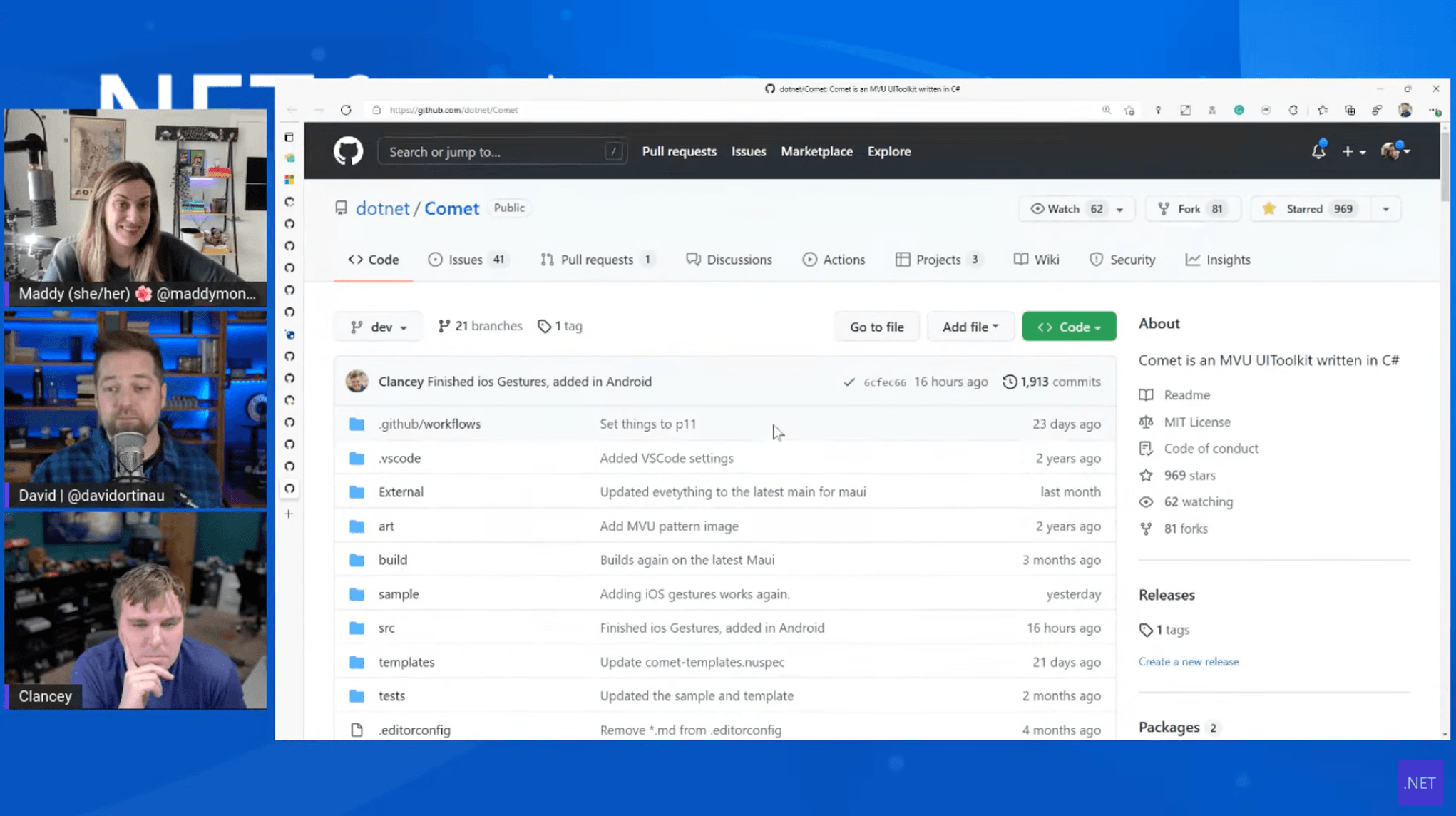Click the Go to file button

click(x=876, y=327)
